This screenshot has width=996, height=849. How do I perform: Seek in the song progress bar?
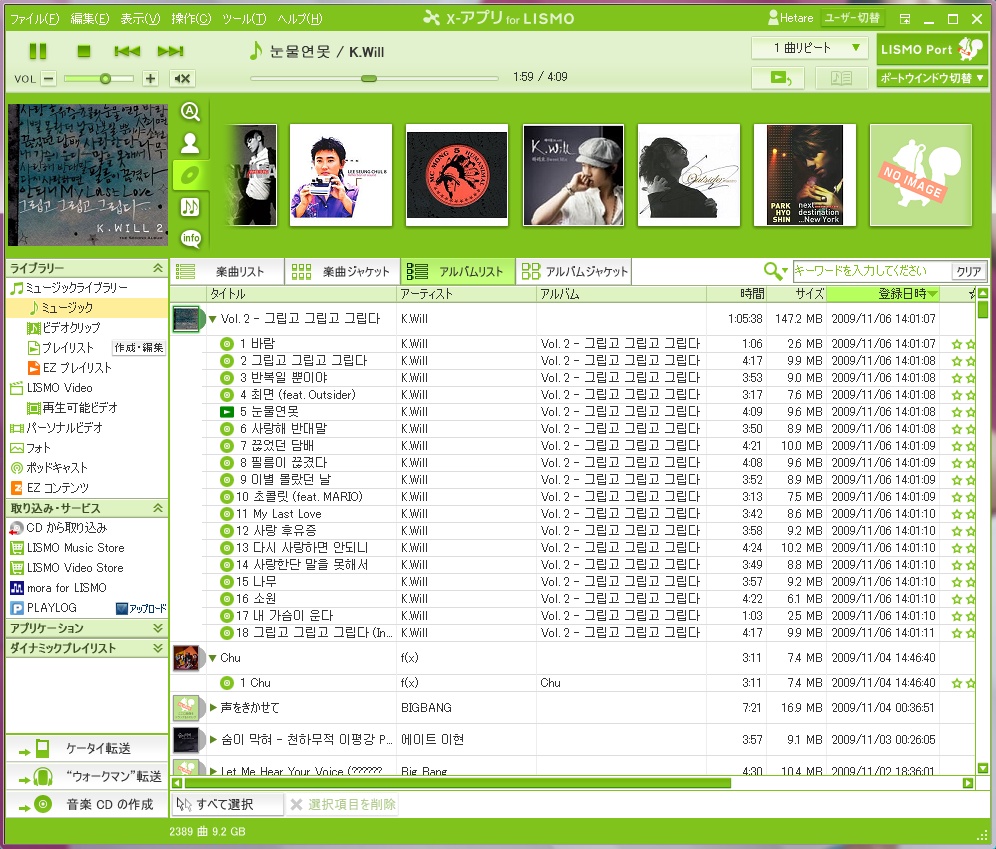click(x=374, y=78)
